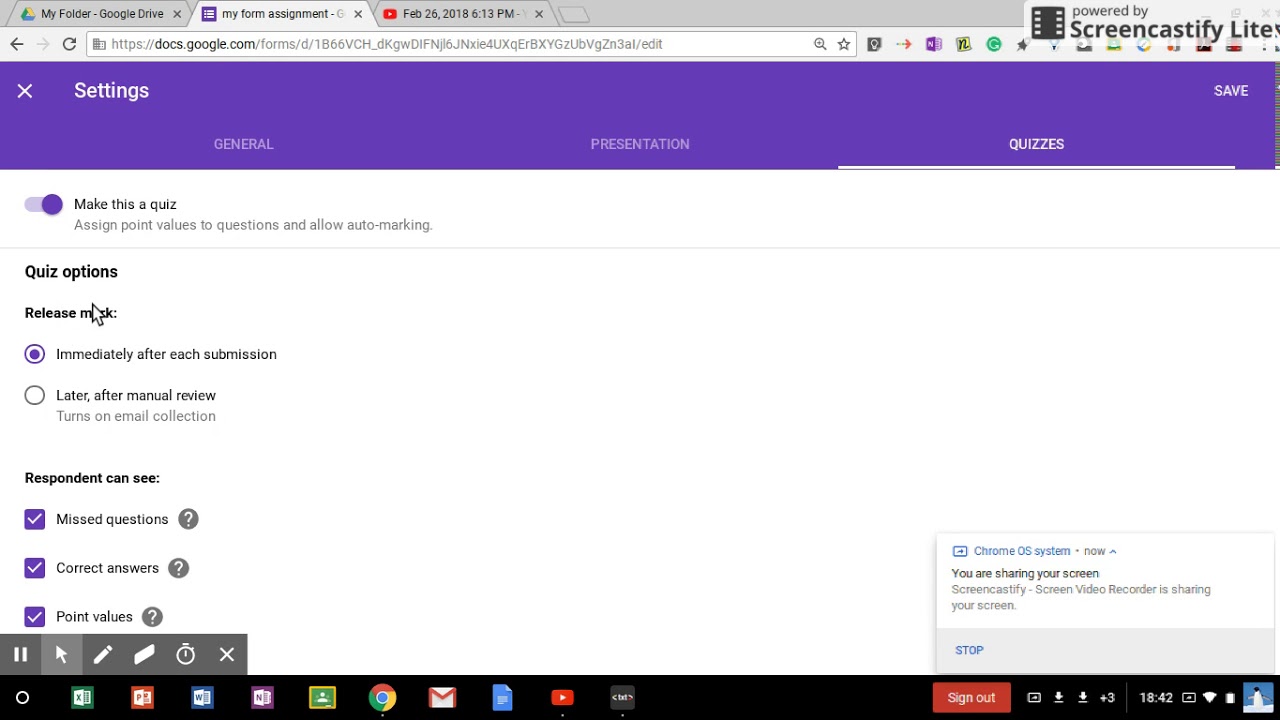The height and width of the screenshot is (720, 1280).
Task: Launch PowerPoint from the shelf
Action: tap(142, 698)
